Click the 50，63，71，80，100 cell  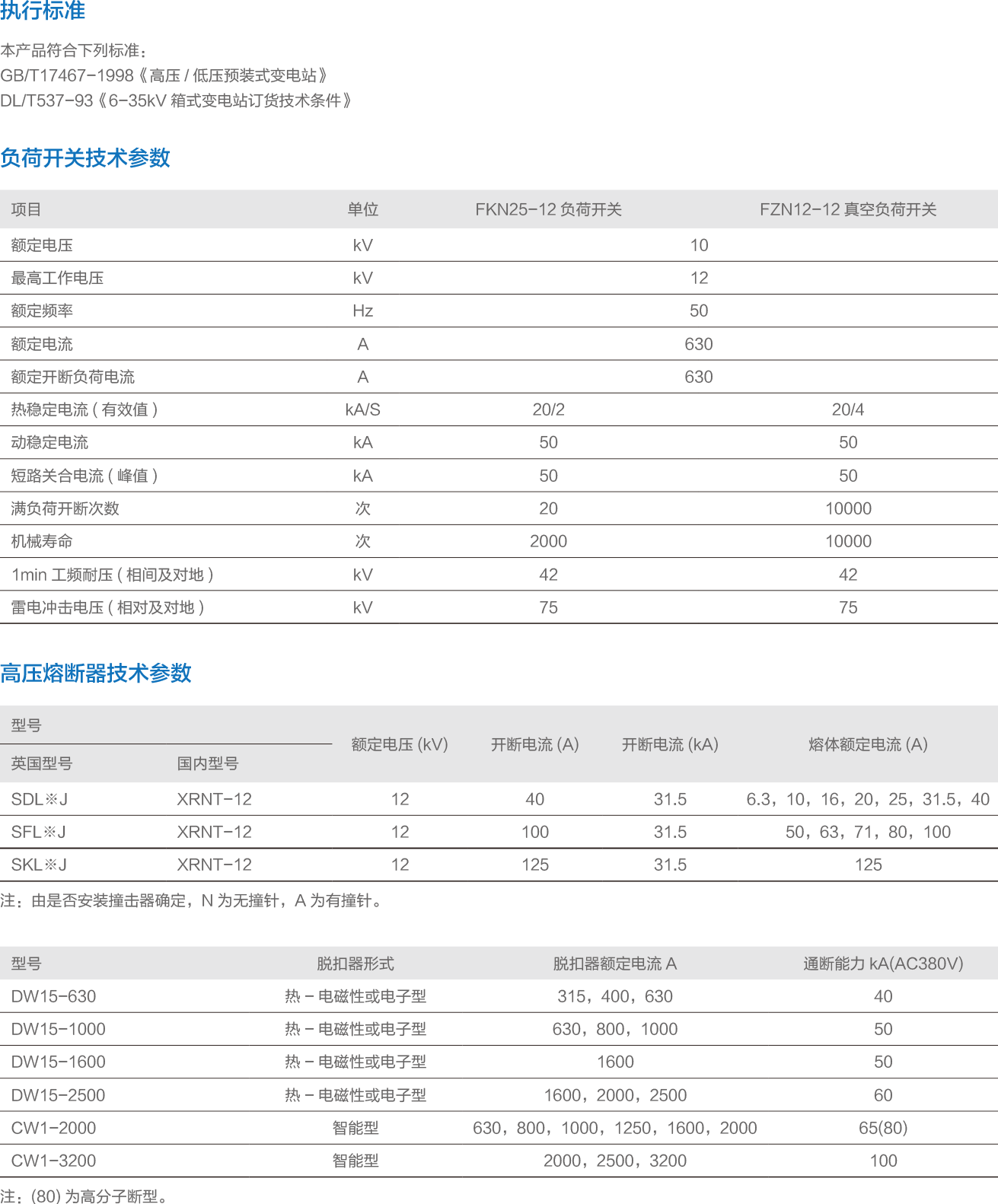click(868, 832)
